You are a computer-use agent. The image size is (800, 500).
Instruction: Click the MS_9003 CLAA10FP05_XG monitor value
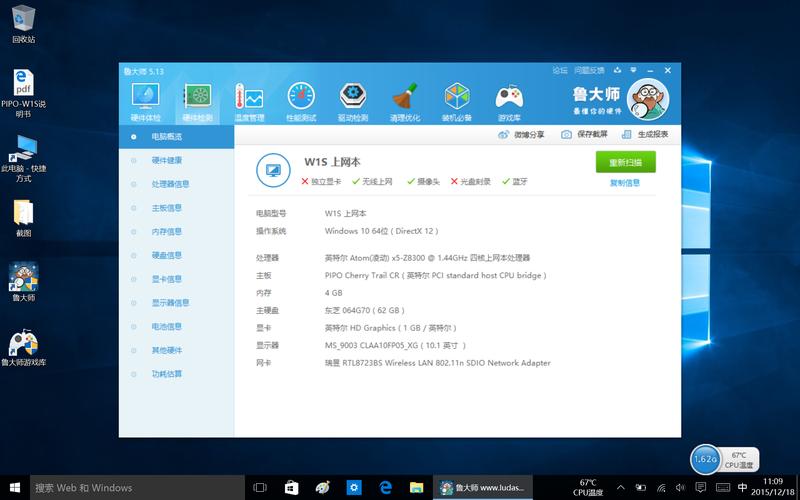pos(395,345)
